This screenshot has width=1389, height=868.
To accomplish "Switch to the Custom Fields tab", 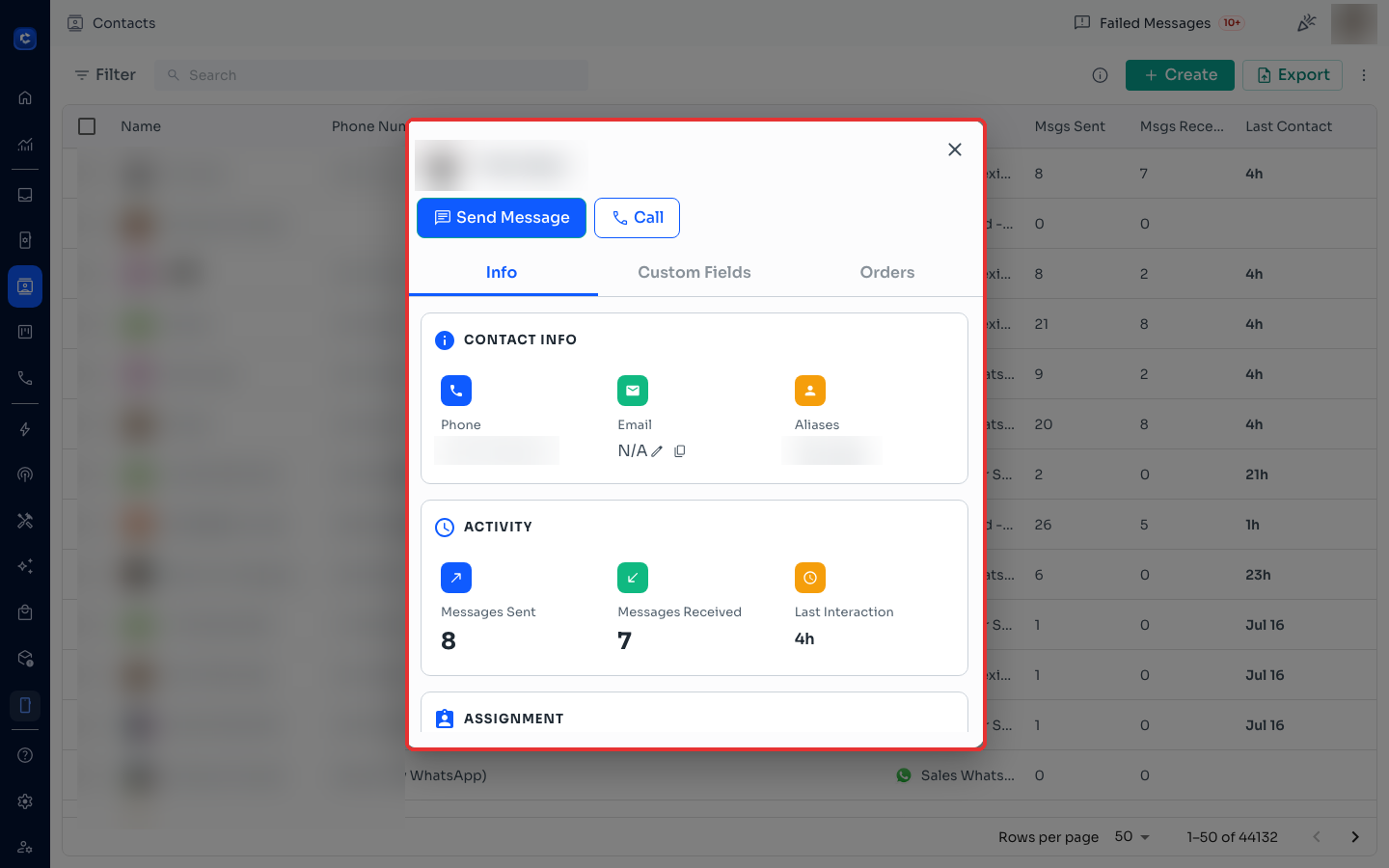I will click(694, 273).
